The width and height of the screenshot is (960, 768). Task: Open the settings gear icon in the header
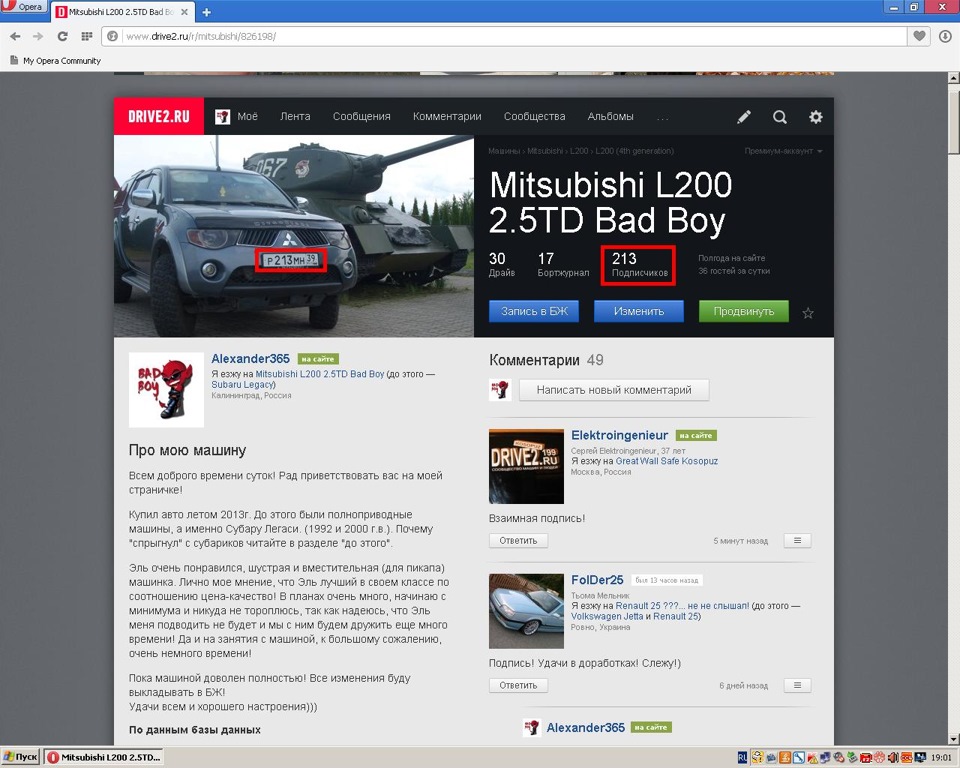(816, 117)
